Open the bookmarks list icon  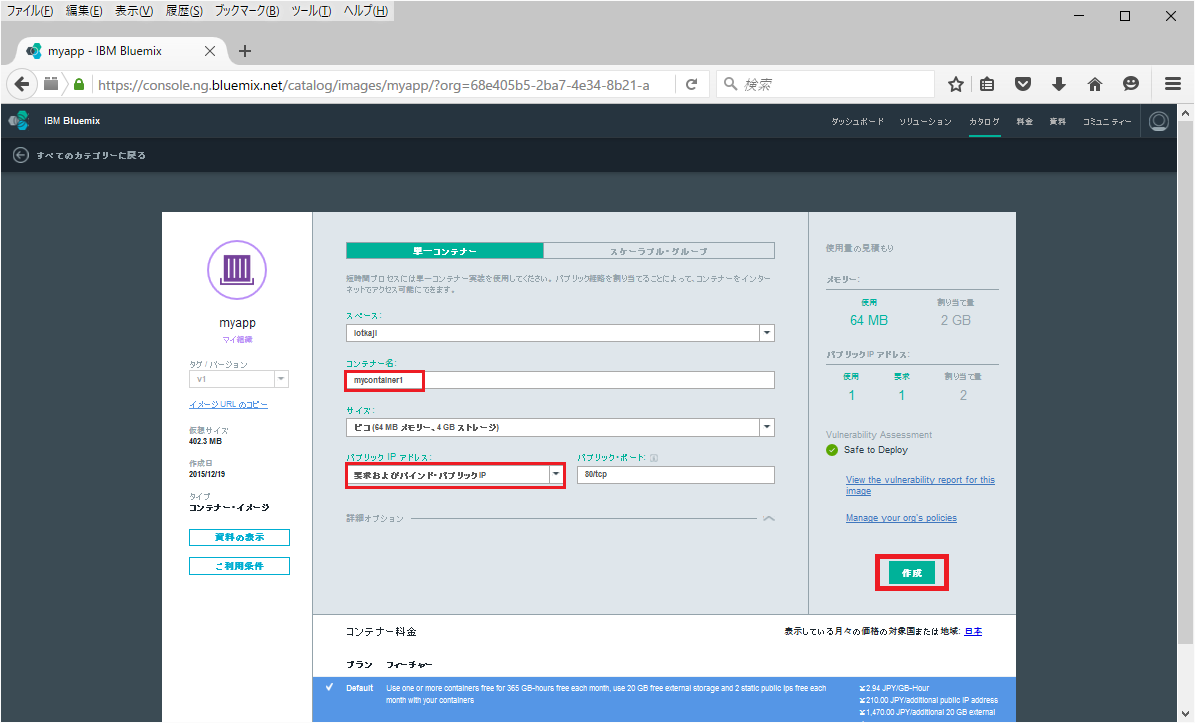coord(987,84)
